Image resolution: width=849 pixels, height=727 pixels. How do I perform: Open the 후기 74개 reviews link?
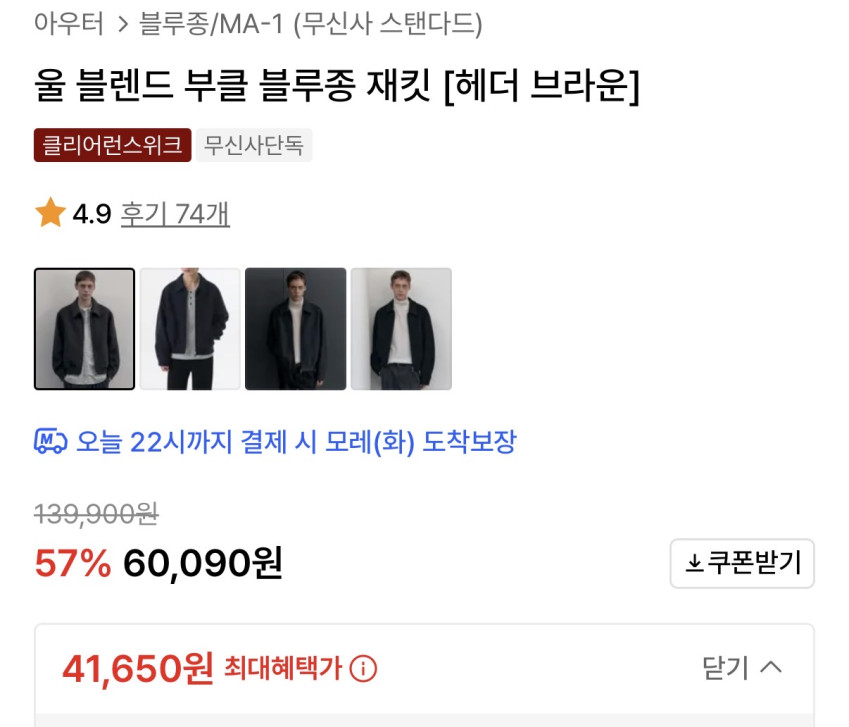[x=175, y=213]
